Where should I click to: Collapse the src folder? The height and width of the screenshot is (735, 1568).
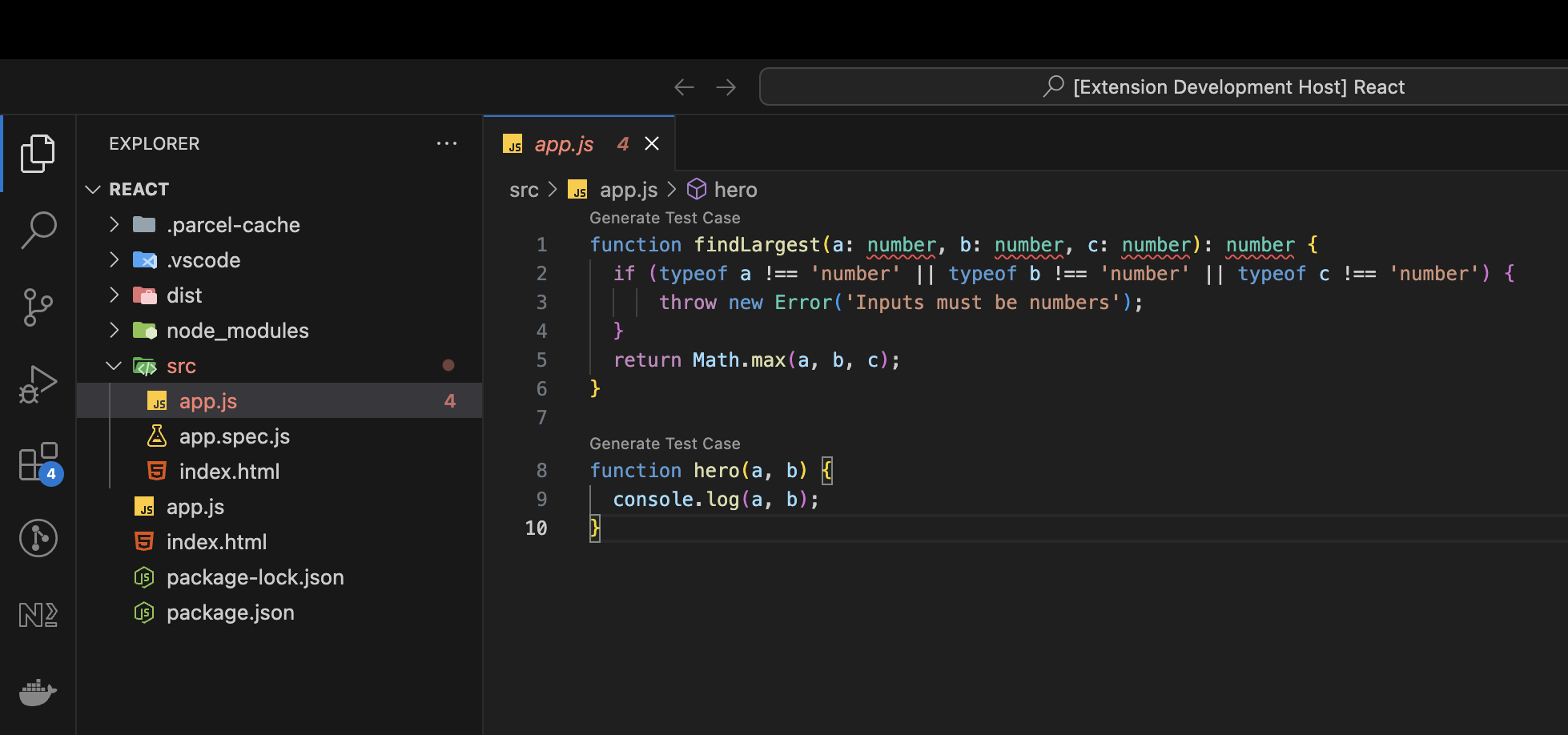115,365
